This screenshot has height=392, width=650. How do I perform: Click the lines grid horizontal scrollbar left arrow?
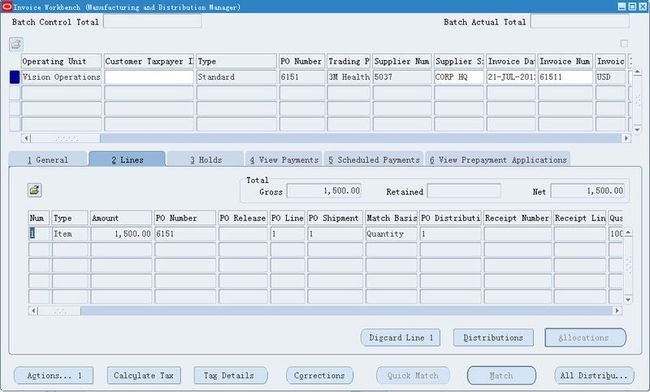(34, 310)
